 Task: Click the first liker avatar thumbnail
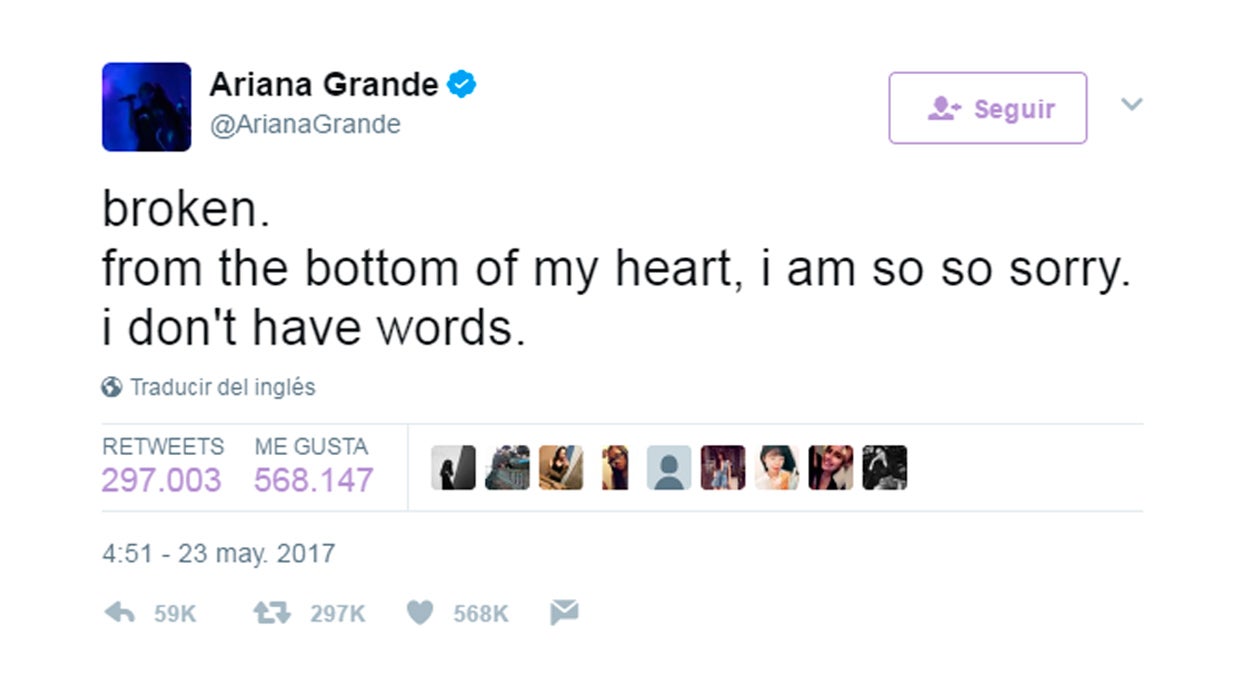pyautogui.click(x=452, y=467)
